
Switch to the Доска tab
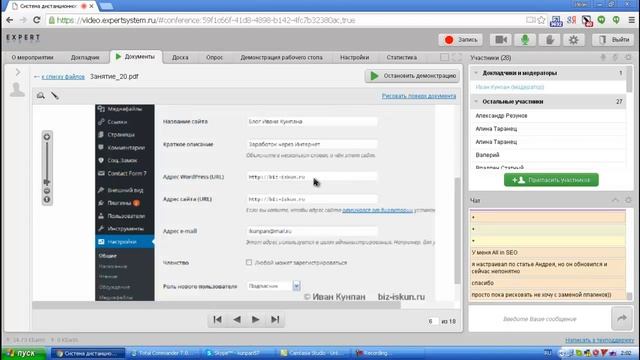[x=180, y=58]
